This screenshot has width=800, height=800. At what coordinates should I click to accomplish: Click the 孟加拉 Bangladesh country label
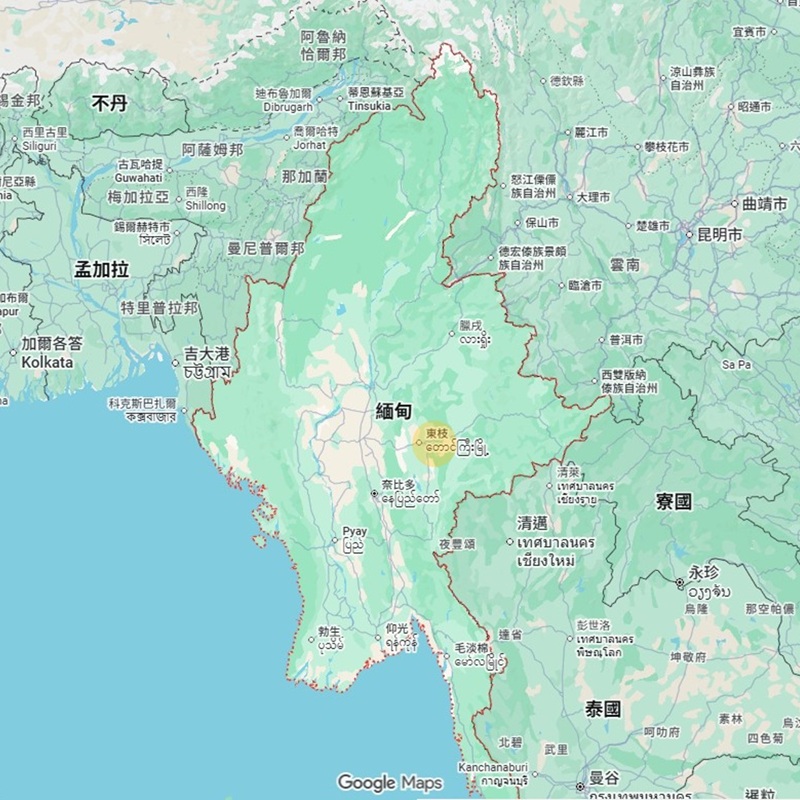tap(102, 269)
